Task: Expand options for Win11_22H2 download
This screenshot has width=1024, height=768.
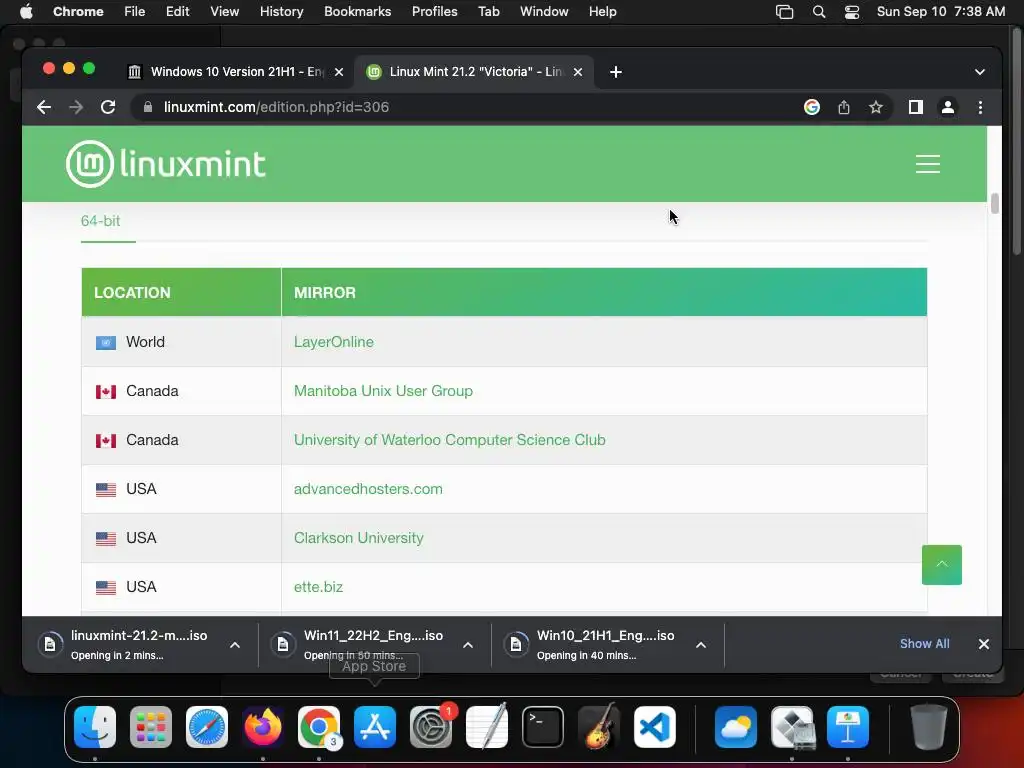Action: (468, 645)
